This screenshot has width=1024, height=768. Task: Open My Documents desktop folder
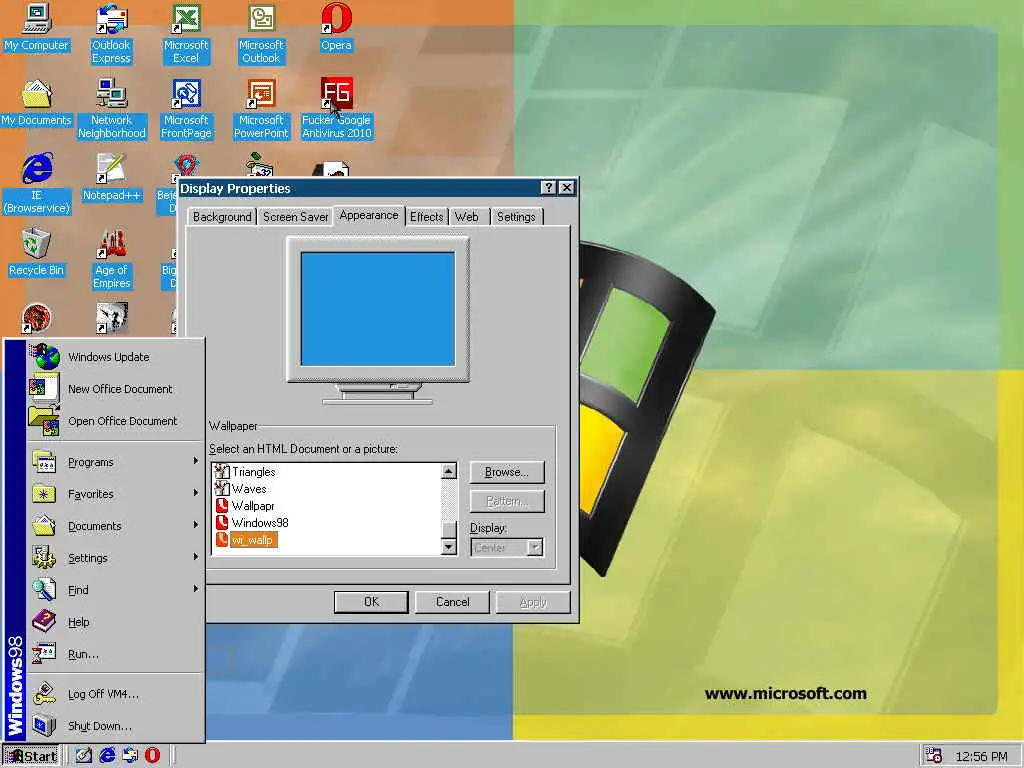click(37, 103)
